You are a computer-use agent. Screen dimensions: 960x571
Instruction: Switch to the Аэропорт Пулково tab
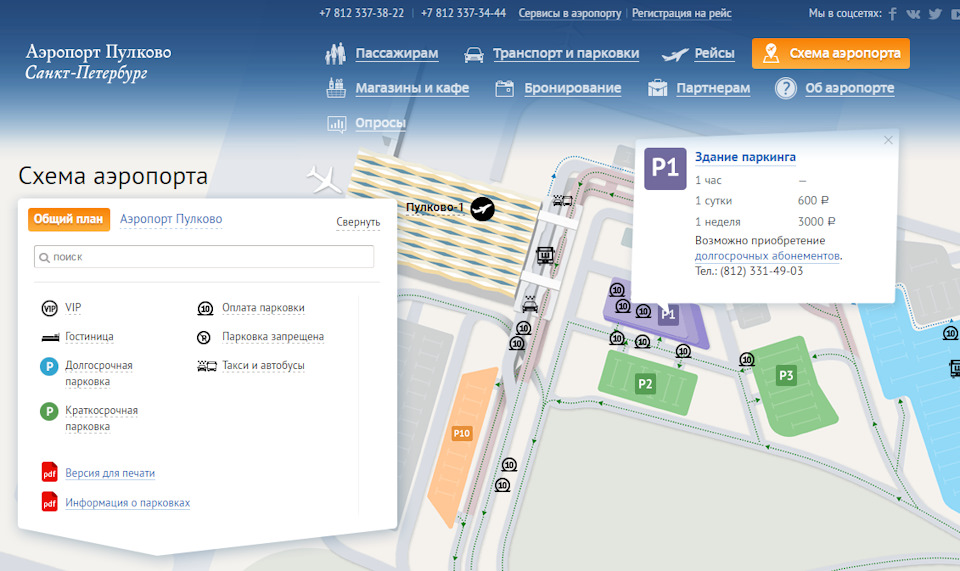(x=171, y=219)
